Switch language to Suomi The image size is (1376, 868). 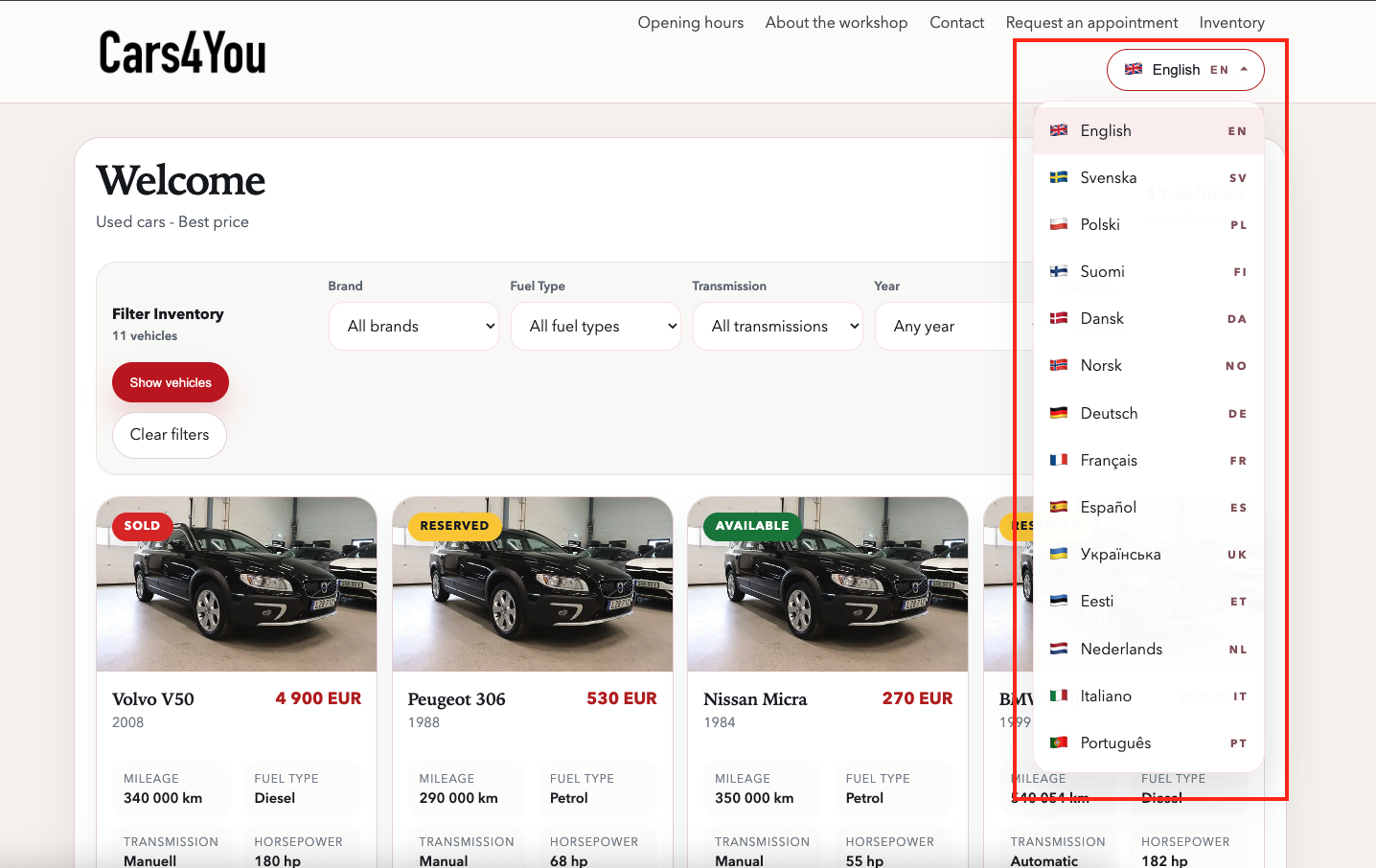point(1149,271)
